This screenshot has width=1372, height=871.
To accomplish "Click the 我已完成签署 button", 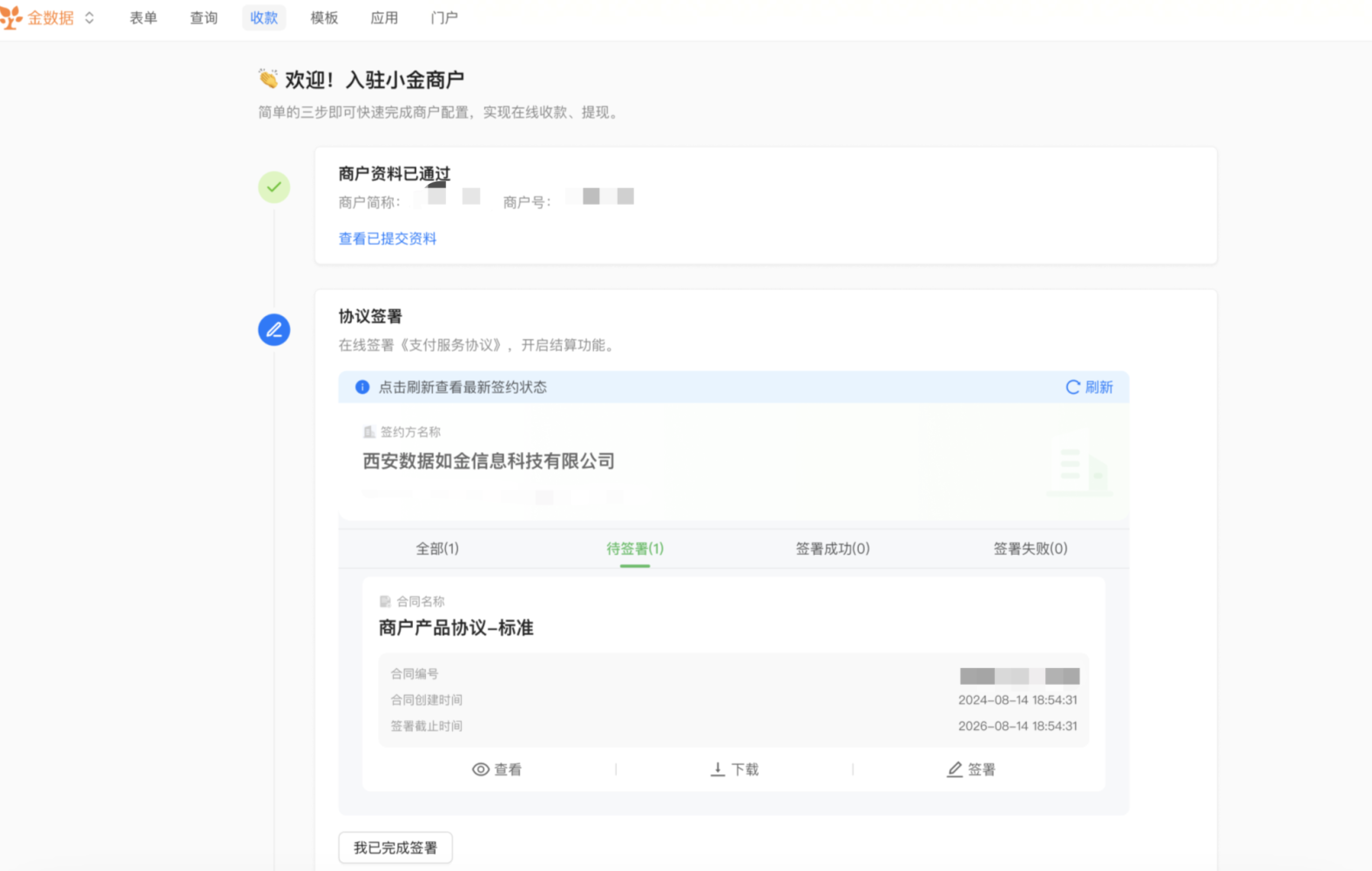I will [395, 847].
